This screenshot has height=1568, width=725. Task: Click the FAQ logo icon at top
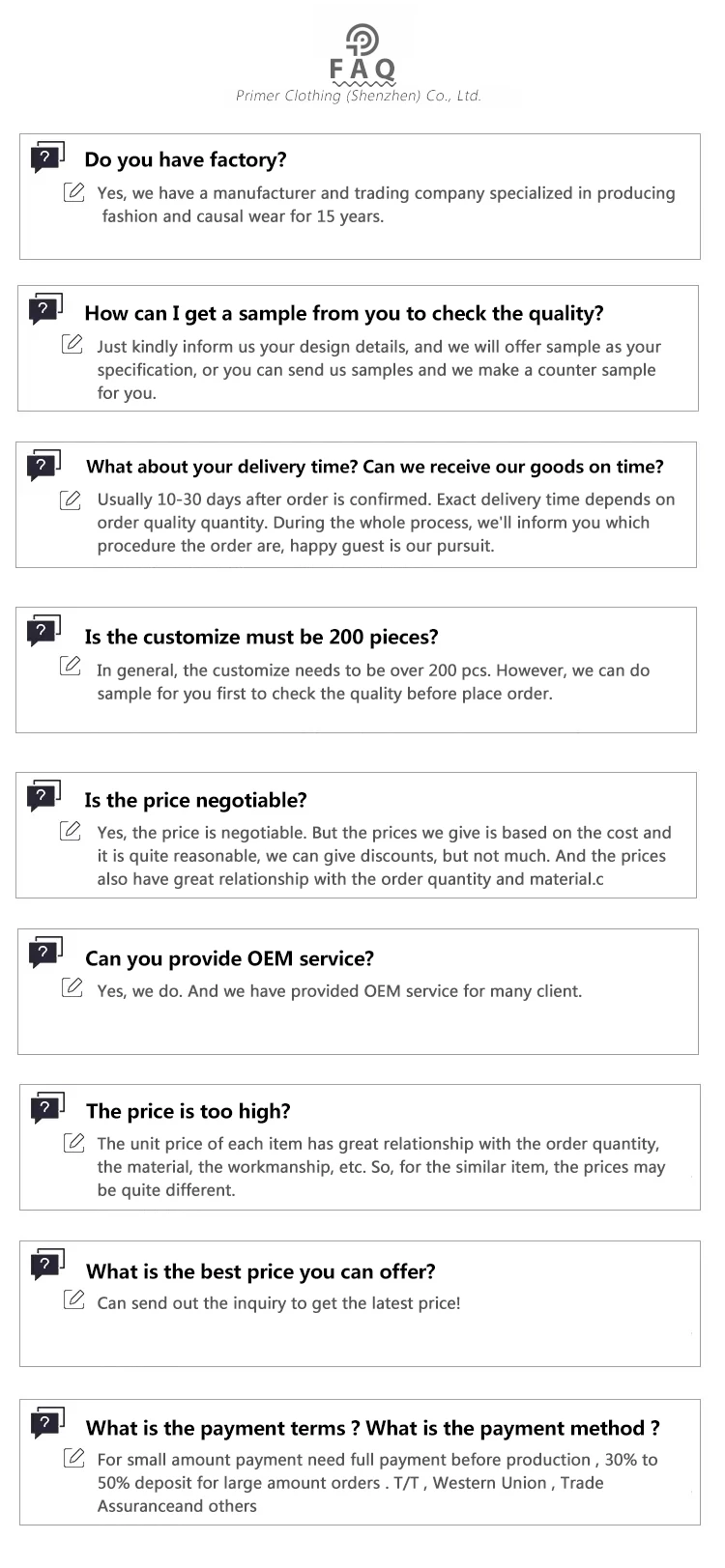tap(362, 40)
